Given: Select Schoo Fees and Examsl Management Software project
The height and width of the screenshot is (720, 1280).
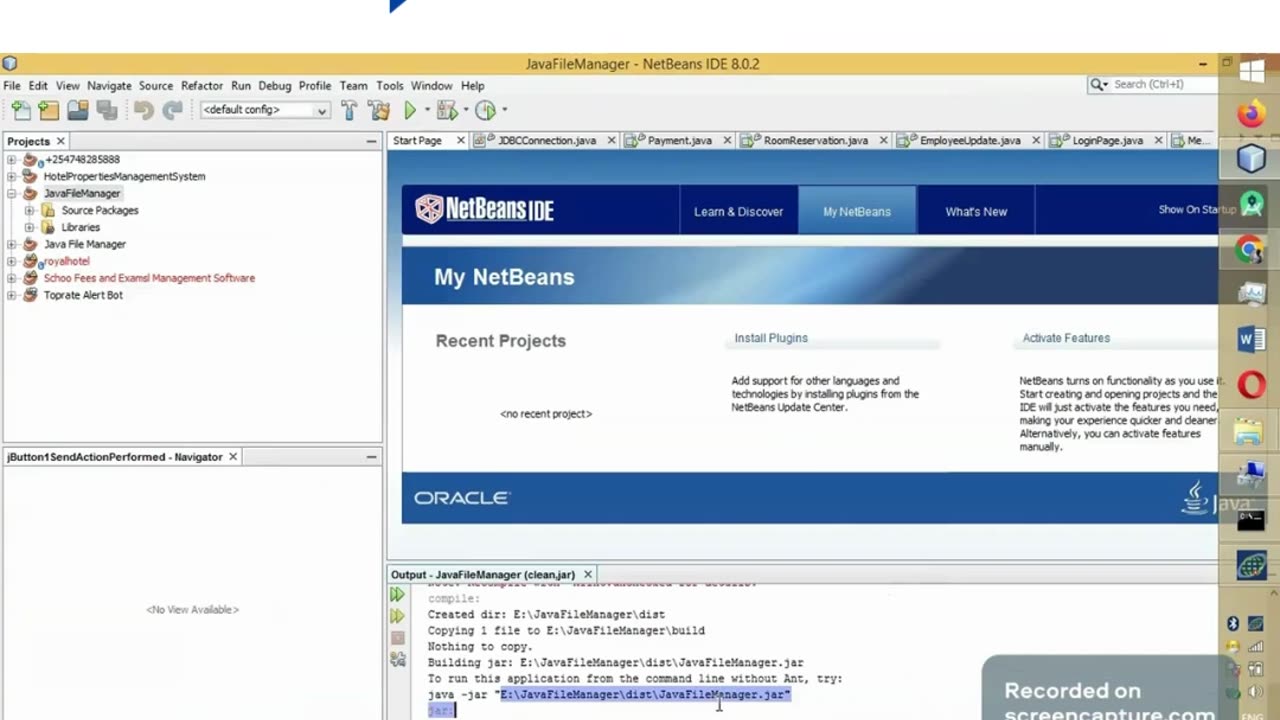Looking at the screenshot, I should 149,278.
